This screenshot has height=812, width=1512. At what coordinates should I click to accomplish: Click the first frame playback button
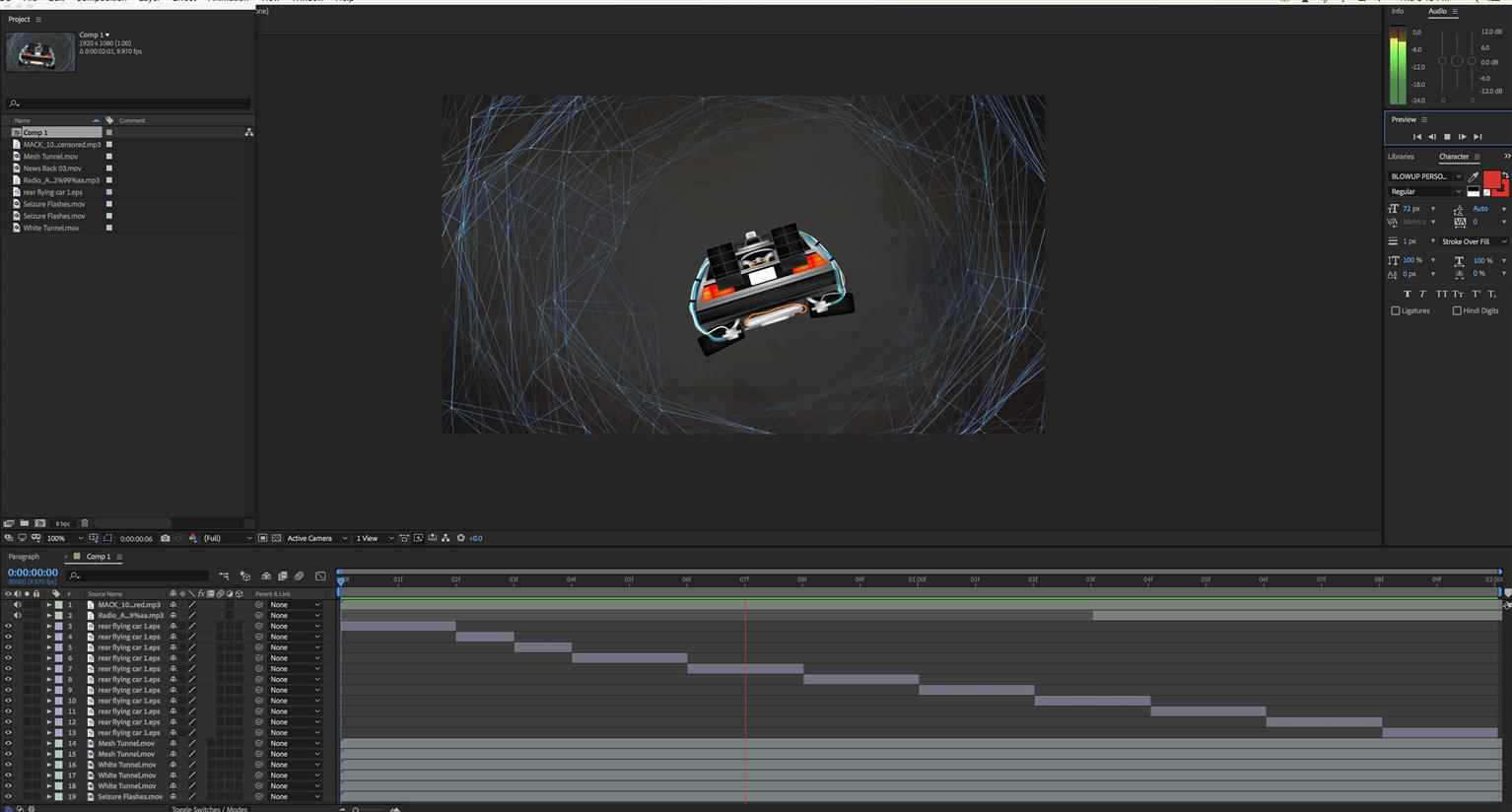1417,137
